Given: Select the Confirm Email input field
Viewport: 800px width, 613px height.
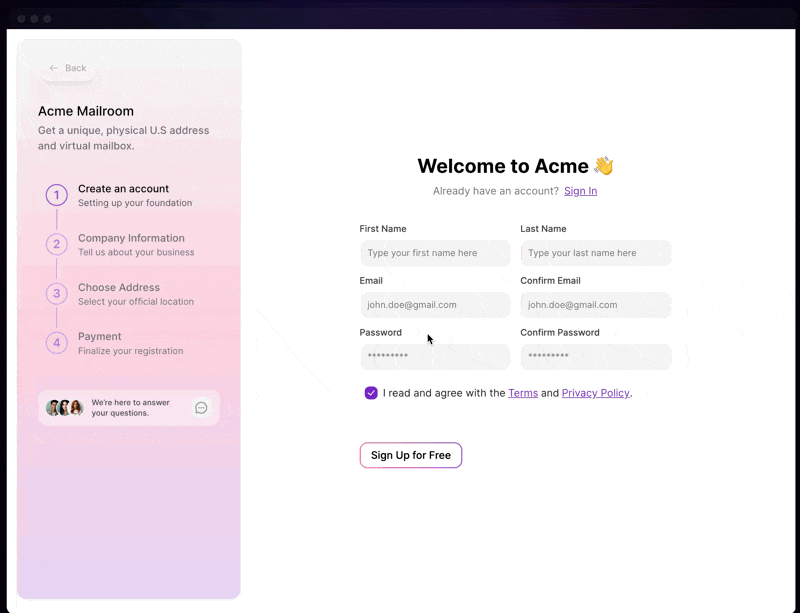Looking at the screenshot, I should coord(596,305).
